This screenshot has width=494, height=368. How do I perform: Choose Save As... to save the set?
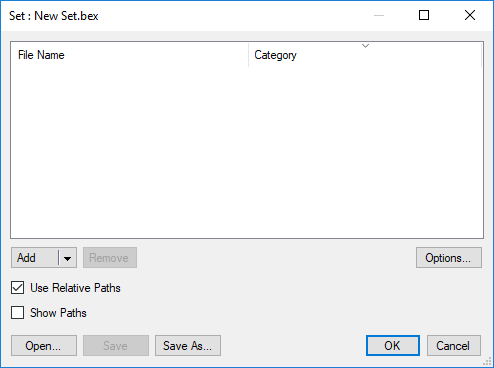point(188,346)
